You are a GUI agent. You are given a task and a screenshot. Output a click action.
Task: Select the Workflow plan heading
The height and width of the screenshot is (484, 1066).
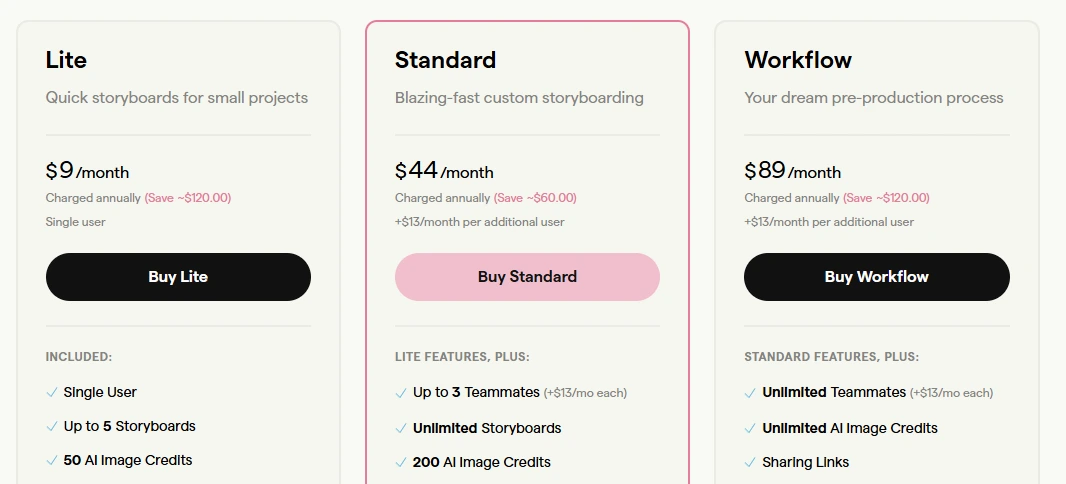[x=798, y=60]
